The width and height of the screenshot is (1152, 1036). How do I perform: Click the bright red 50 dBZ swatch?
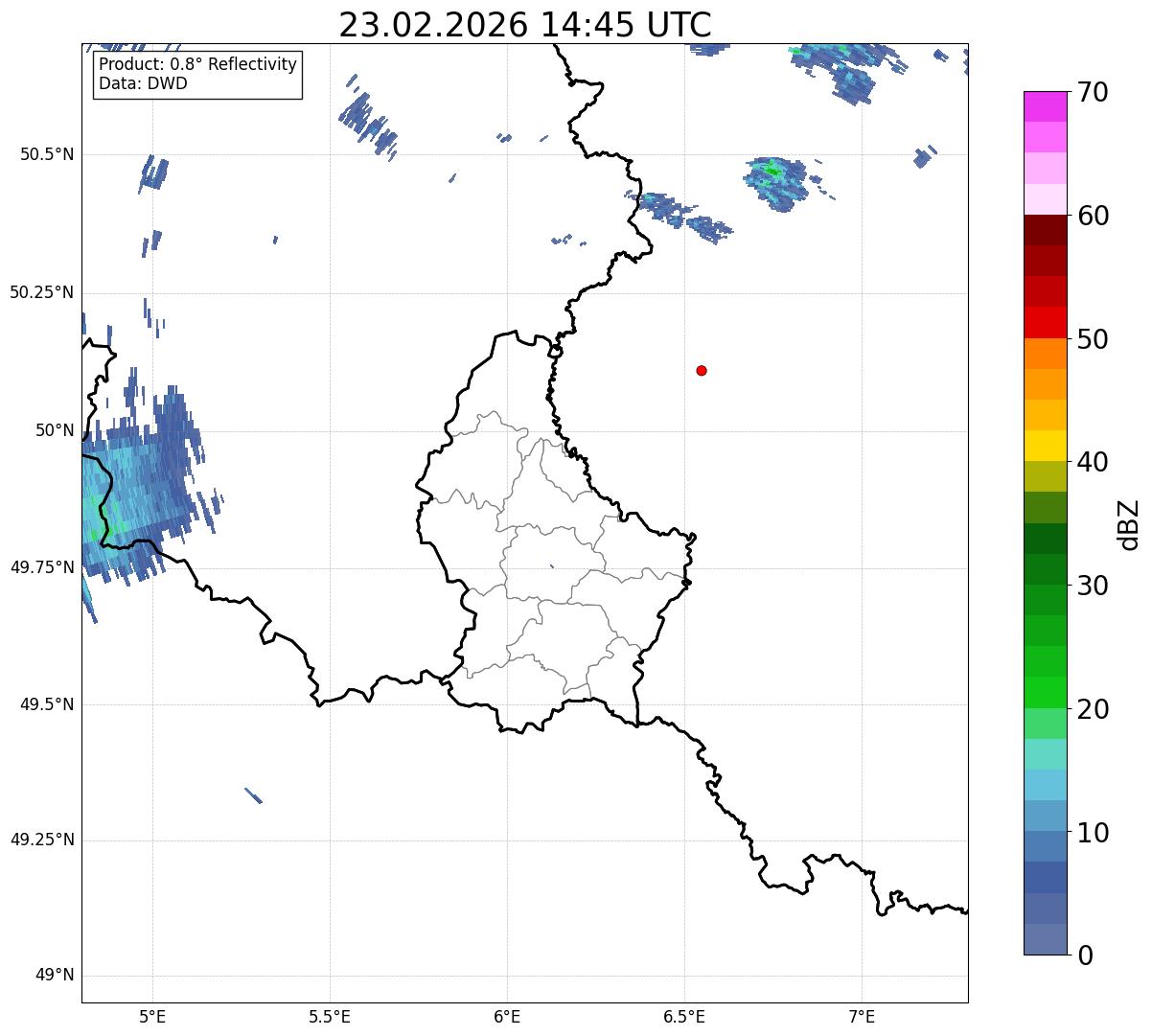(1045, 322)
